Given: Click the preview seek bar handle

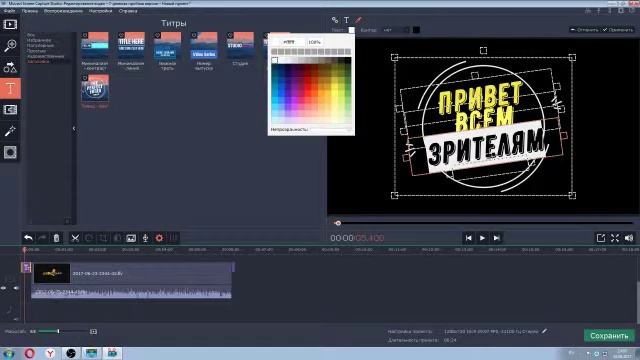Looking at the screenshot, I should click(338, 223).
